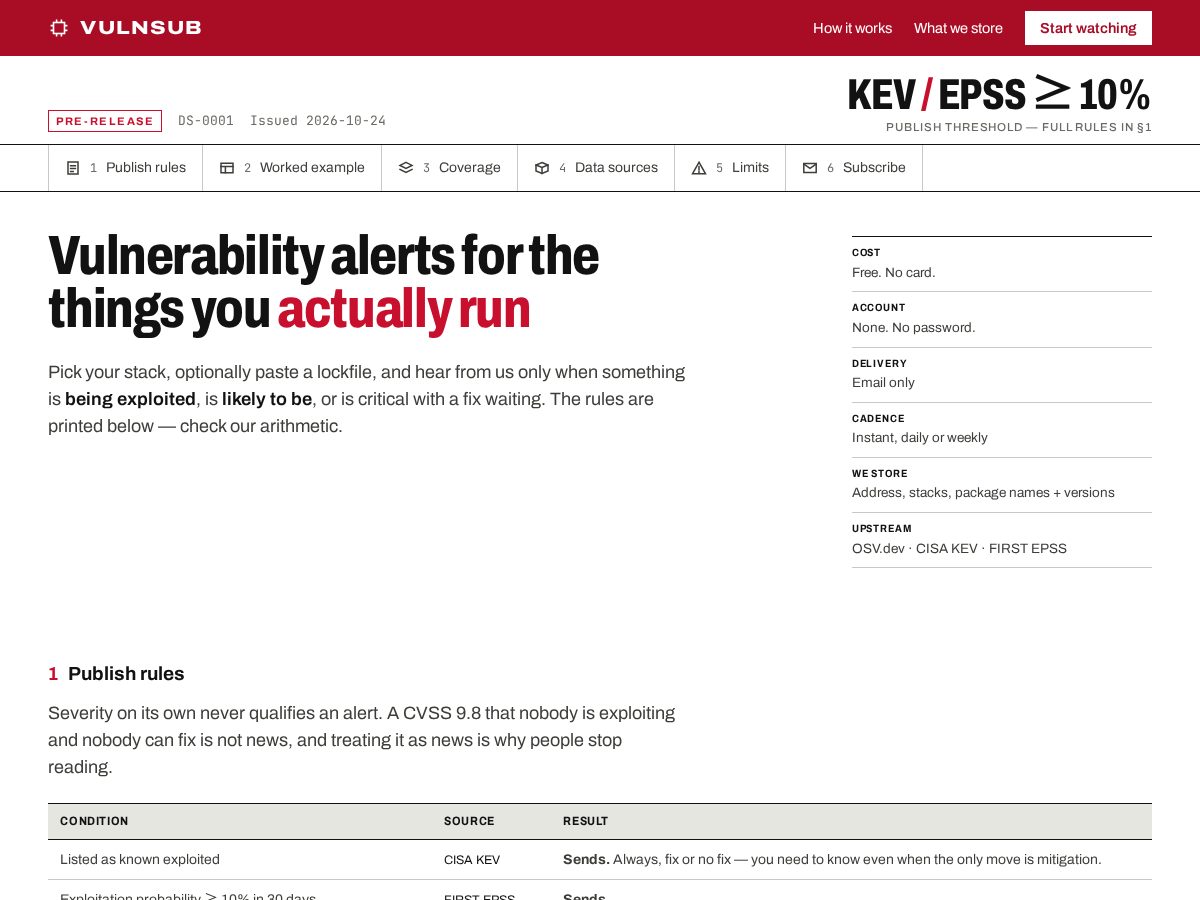
Task: Go to the Worked example tab
Action: pos(292,168)
